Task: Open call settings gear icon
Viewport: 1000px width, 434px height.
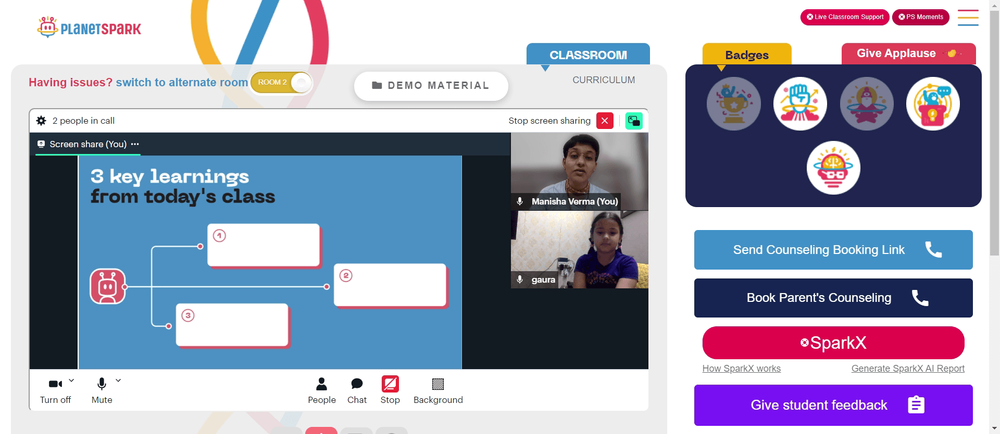Action: click(x=41, y=120)
